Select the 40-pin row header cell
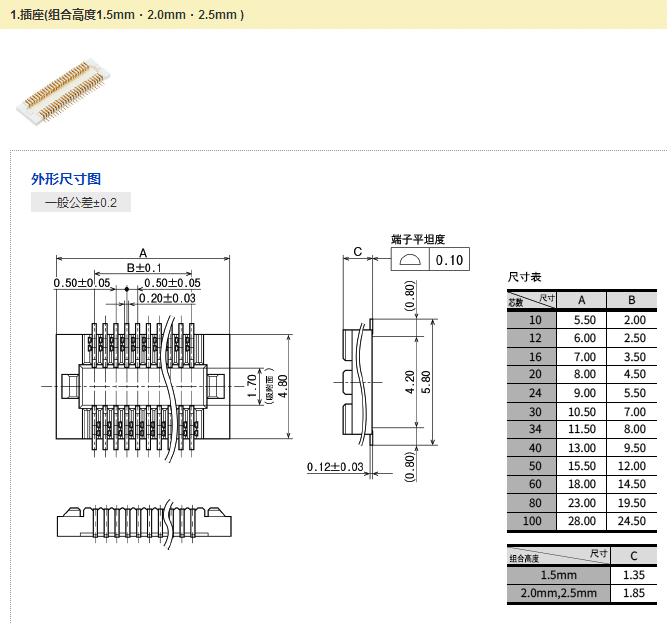The height and width of the screenshot is (623, 667). (x=534, y=448)
